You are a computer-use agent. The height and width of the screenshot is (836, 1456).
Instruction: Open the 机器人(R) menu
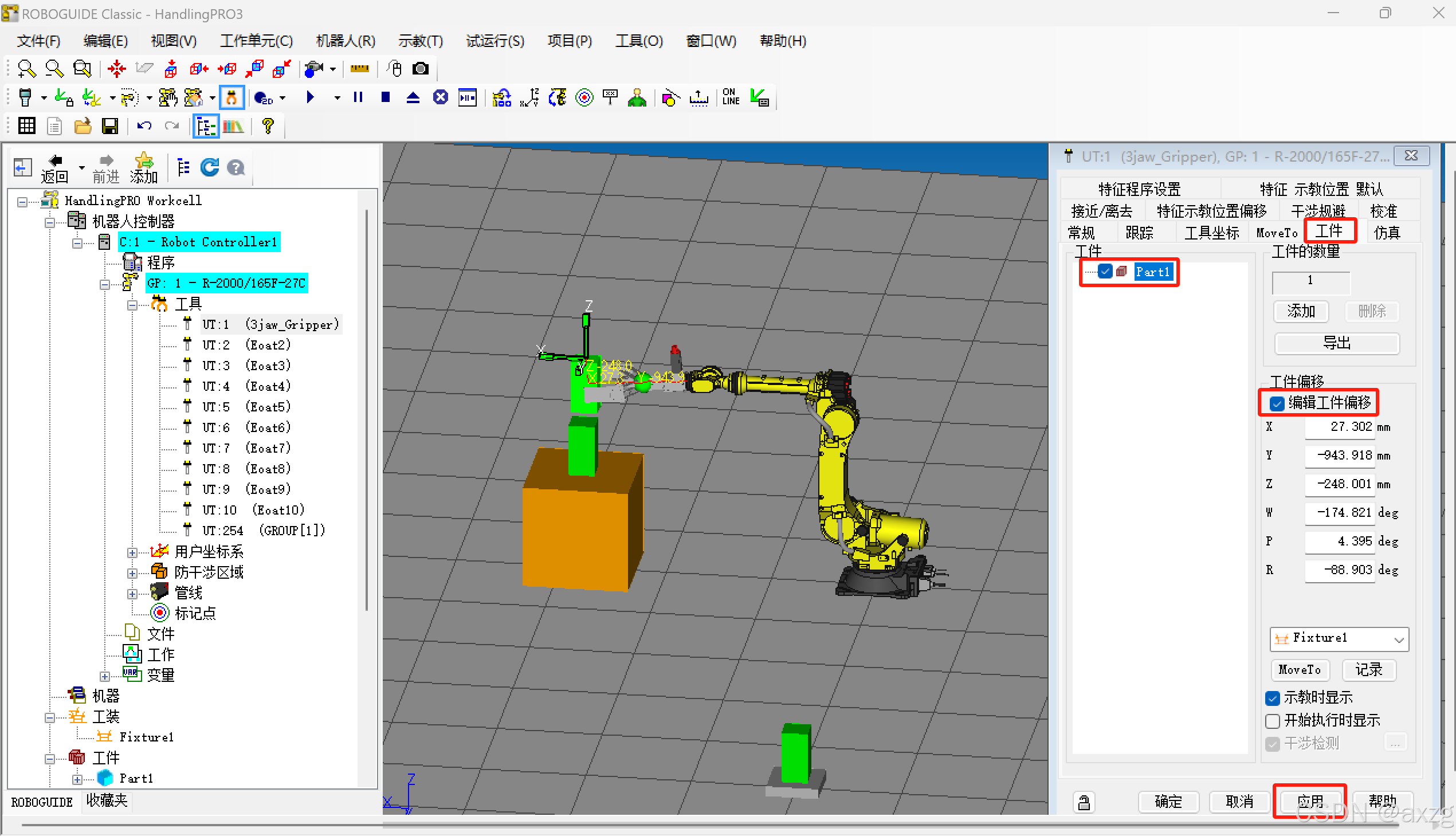click(x=346, y=41)
